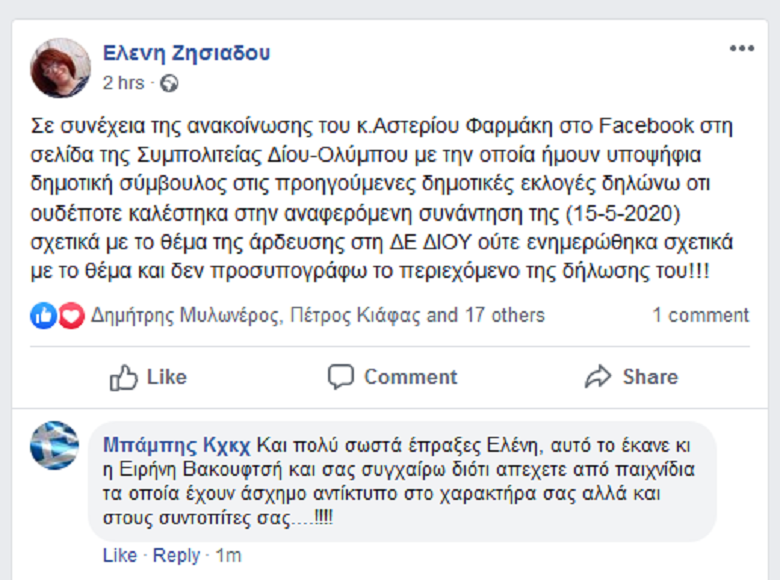This screenshot has width=780, height=580.
Task: Like Μπάμπης Κχκχ's comment
Action: tap(119, 555)
